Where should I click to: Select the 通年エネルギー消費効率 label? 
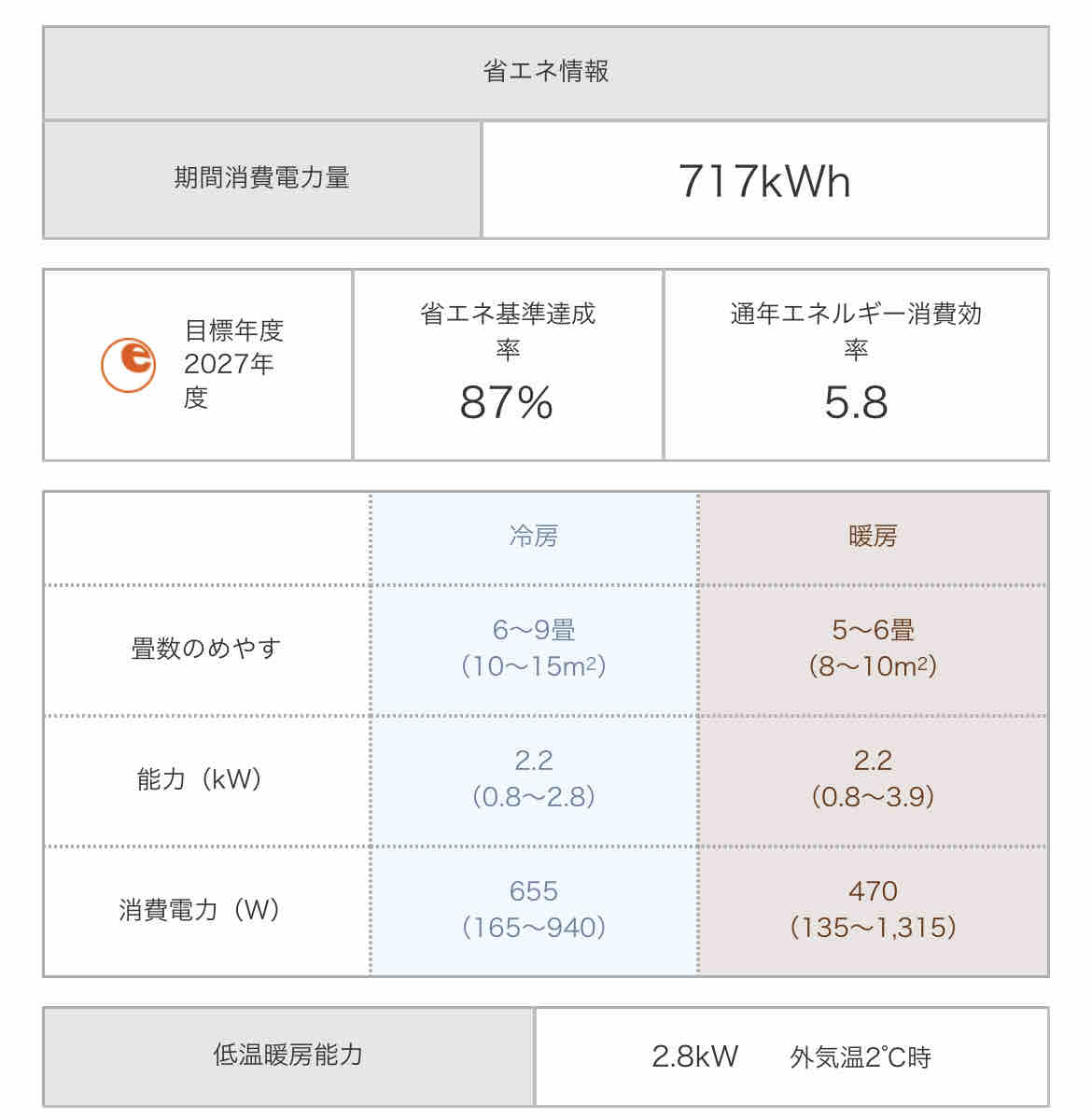[x=856, y=331]
